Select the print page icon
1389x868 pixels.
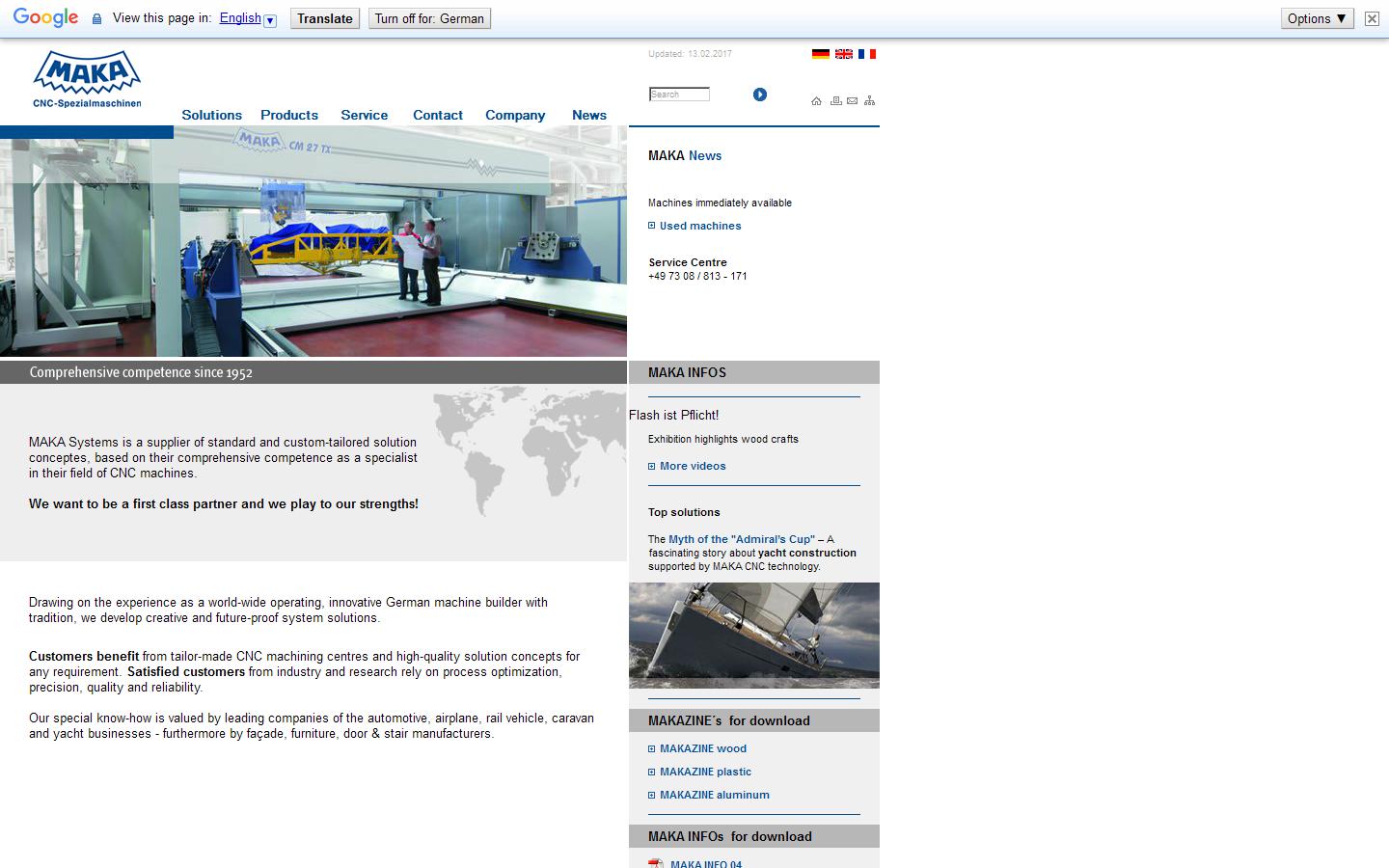pos(834,100)
